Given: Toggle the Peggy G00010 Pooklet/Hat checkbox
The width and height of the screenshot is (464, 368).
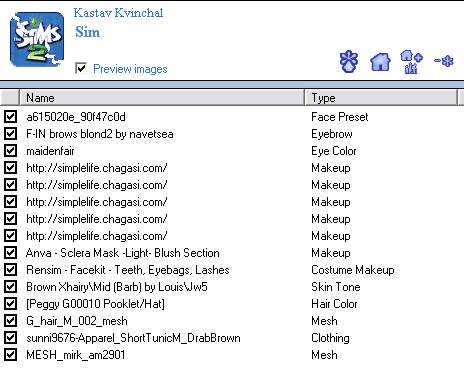Looking at the screenshot, I should coord(10,304).
